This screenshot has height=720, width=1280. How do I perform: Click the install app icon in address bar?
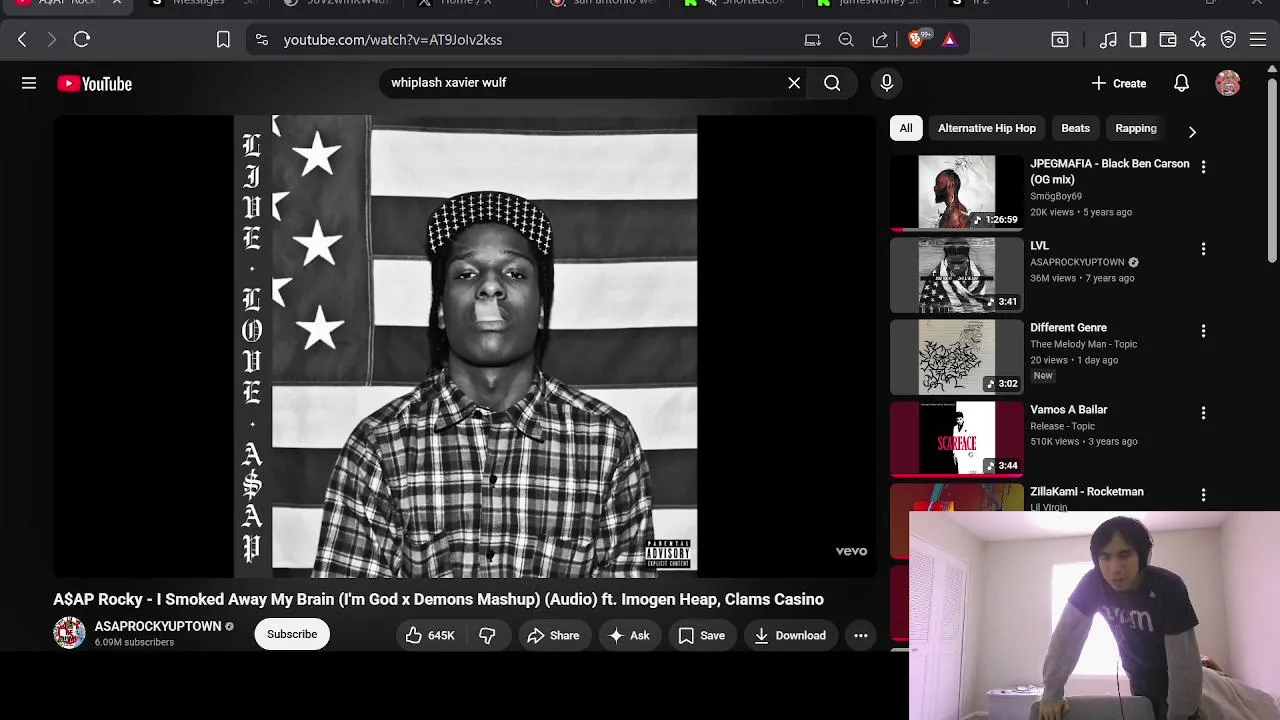[812, 40]
